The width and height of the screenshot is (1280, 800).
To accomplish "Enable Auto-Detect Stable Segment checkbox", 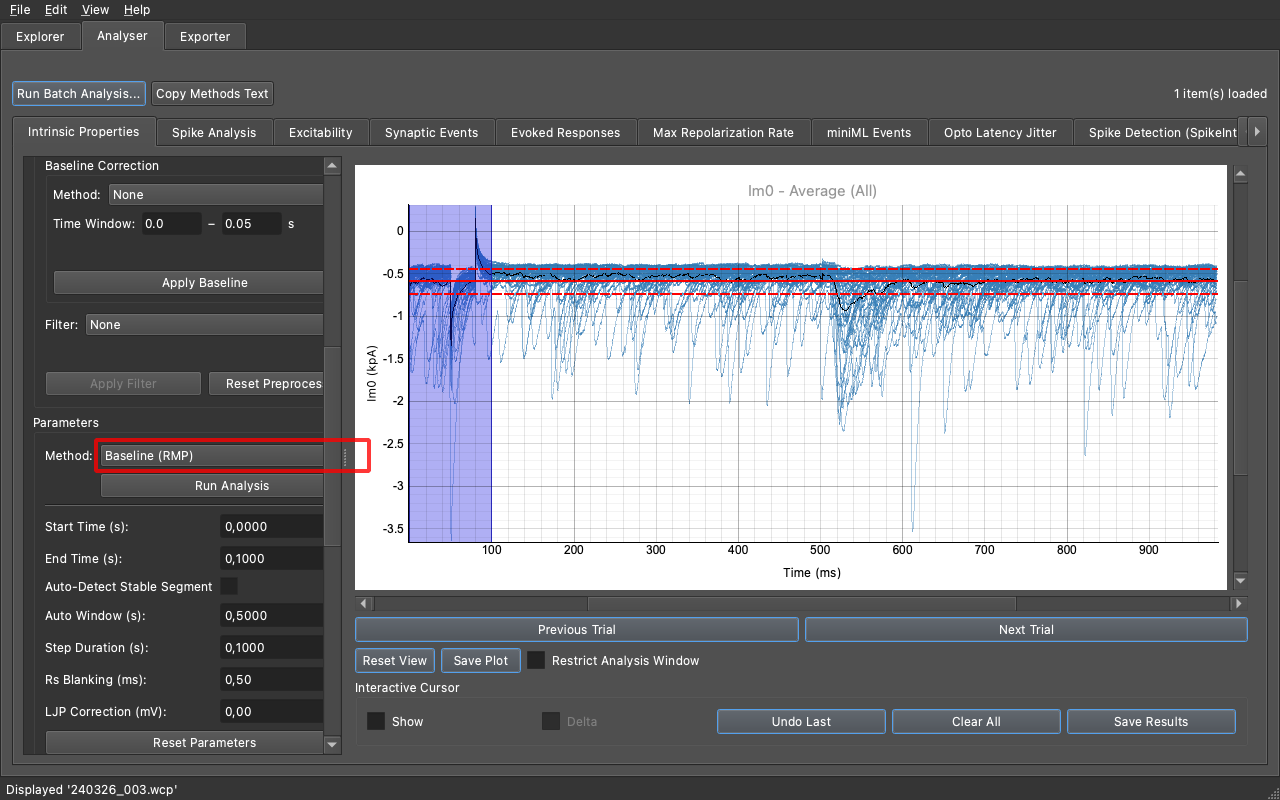I will [229, 586].
